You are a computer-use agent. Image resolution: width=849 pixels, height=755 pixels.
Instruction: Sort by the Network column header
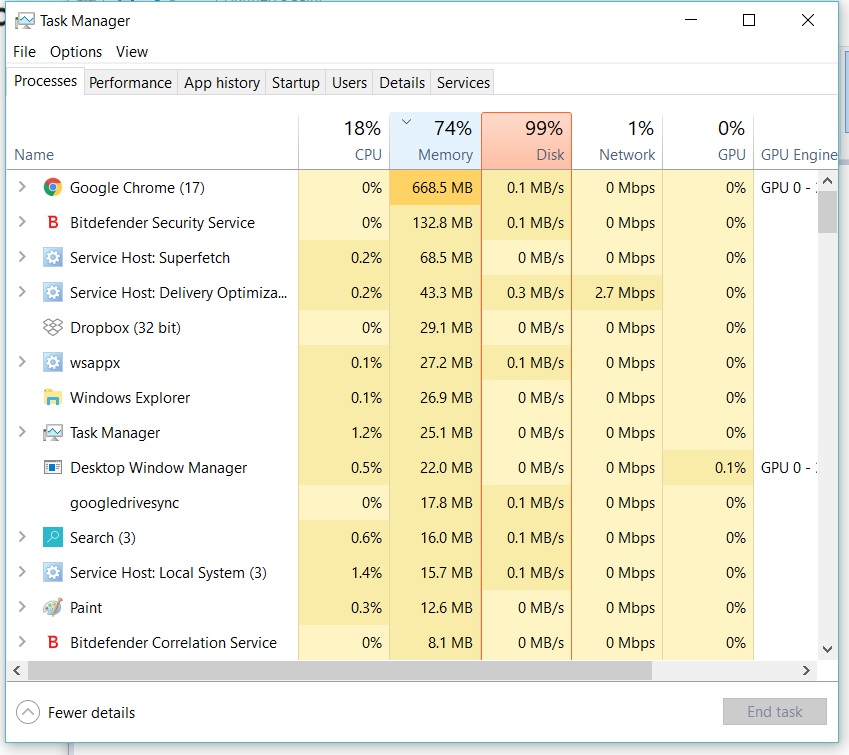pos(617,141)
